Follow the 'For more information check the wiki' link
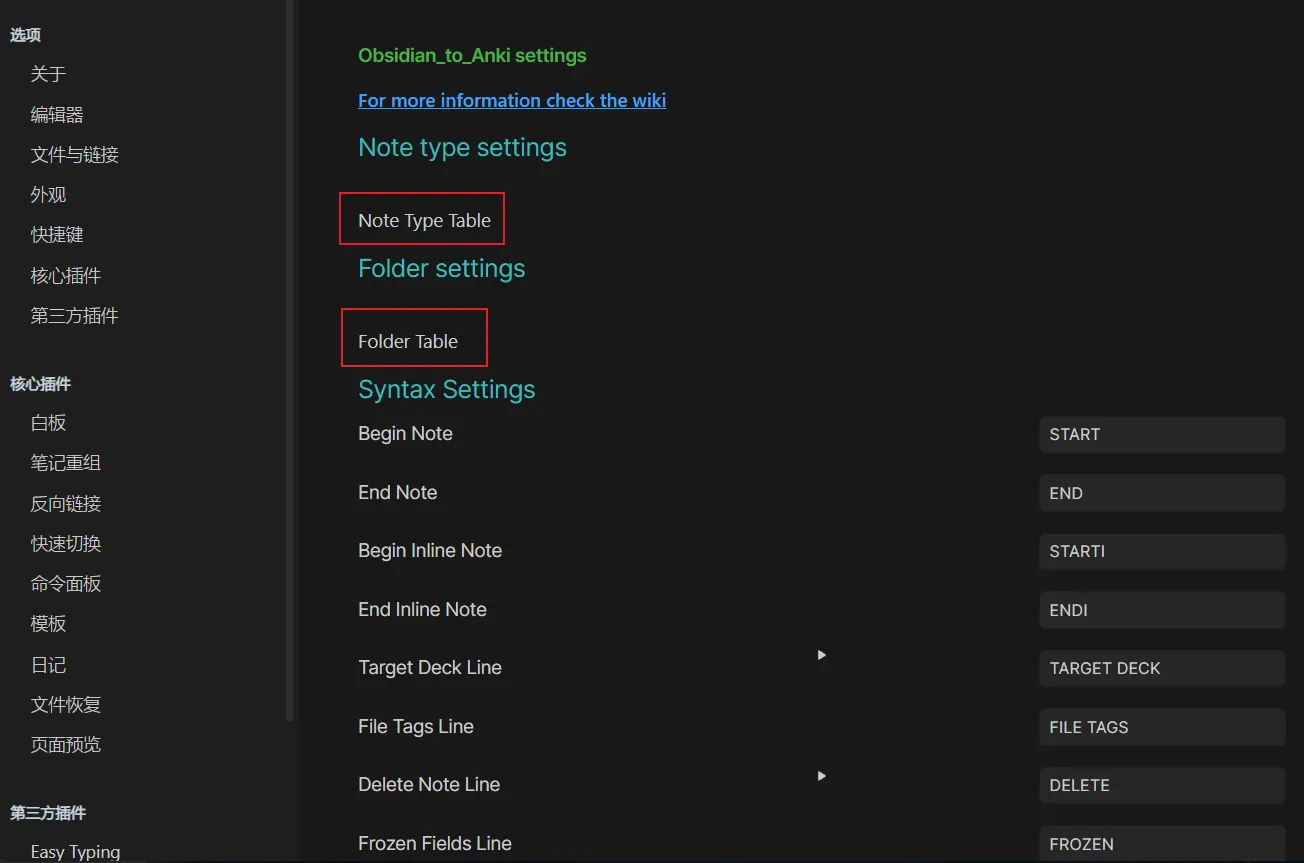 tap(512, 100)
